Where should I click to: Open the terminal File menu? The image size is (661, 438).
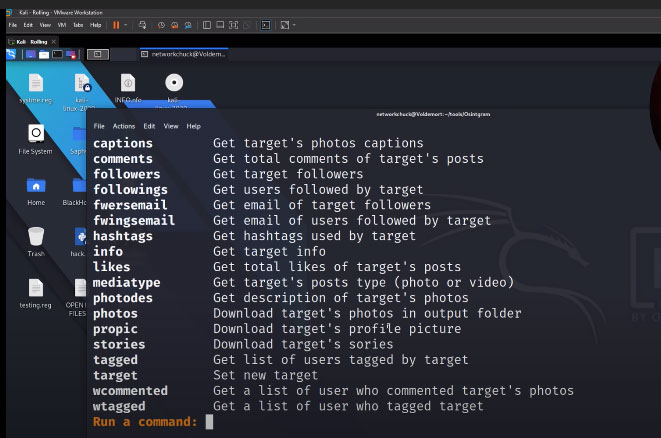pos(99,126)
